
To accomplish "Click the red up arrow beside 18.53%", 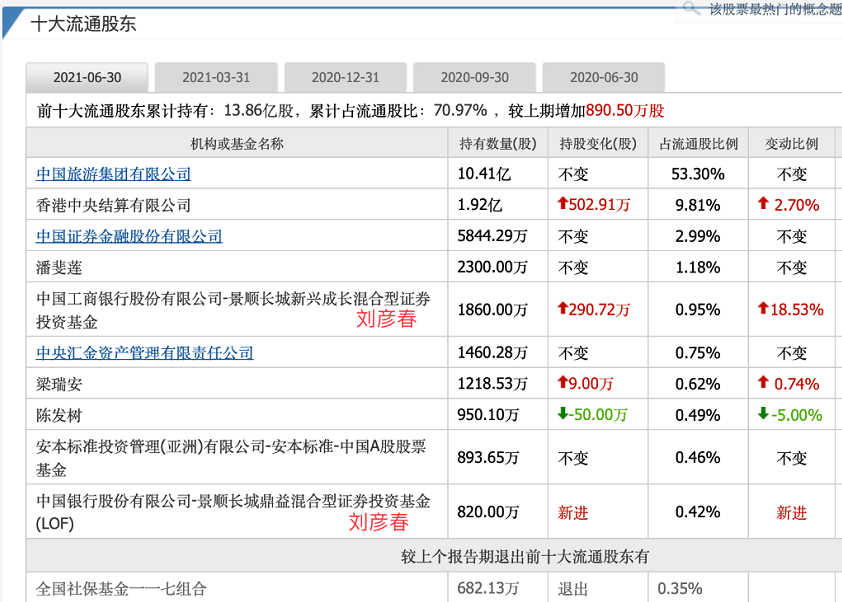I will 763,308.
